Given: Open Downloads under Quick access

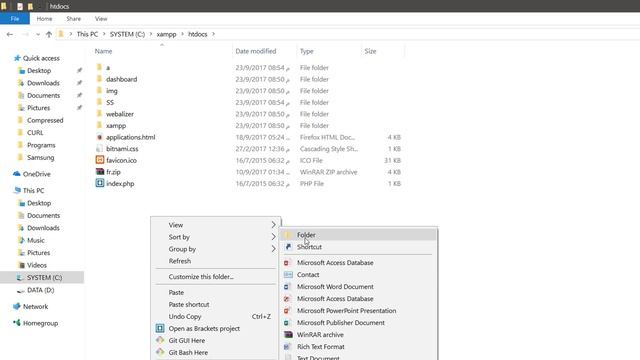Looking at the screenshot, I should [x=43, y=83].
